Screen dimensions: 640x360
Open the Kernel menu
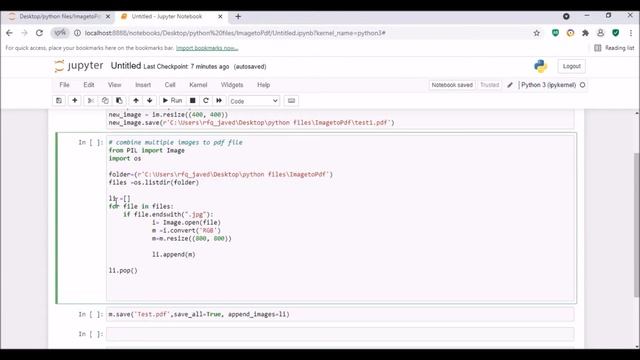coord(198,85)
